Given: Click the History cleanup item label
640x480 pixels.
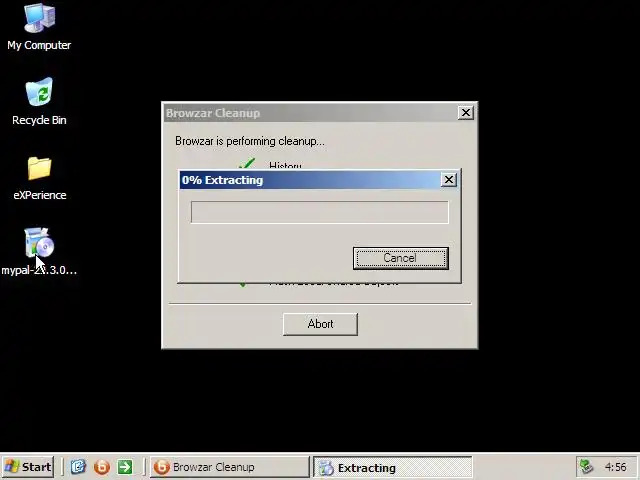Looking at the screenshot, I should [285, 165].
